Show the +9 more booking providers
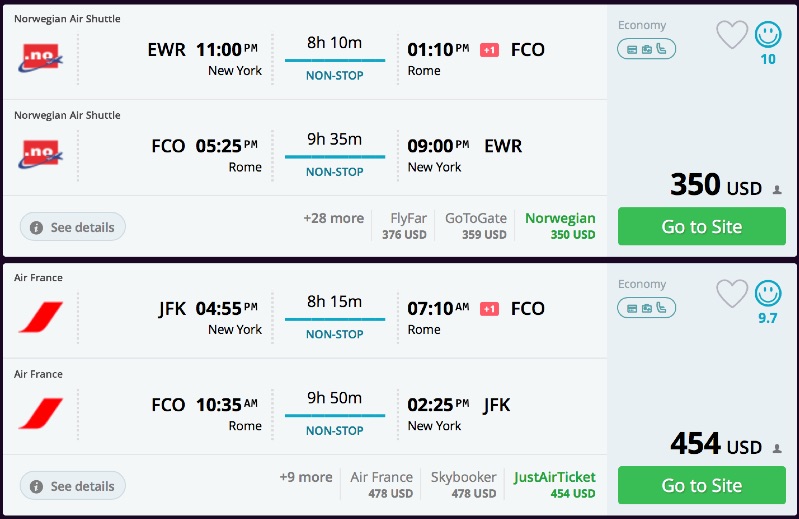 point(306,477)
